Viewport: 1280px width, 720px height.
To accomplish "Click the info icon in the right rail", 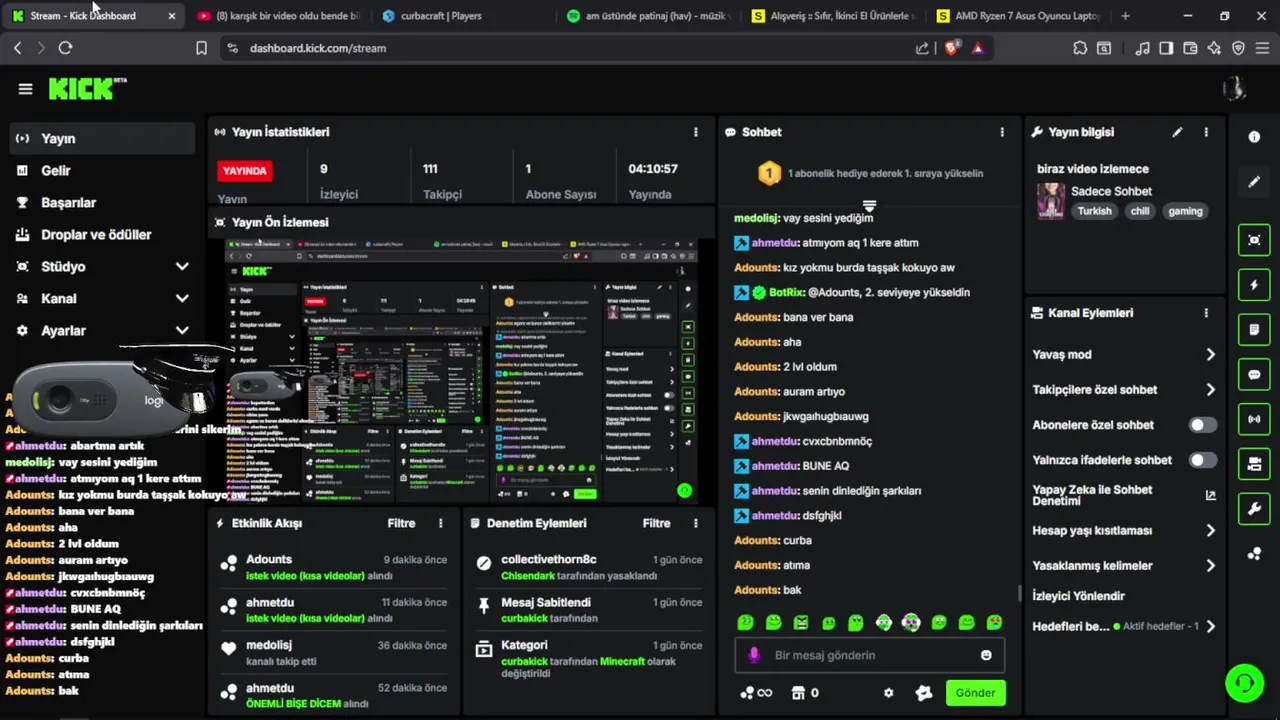I will pos(1254,137).
